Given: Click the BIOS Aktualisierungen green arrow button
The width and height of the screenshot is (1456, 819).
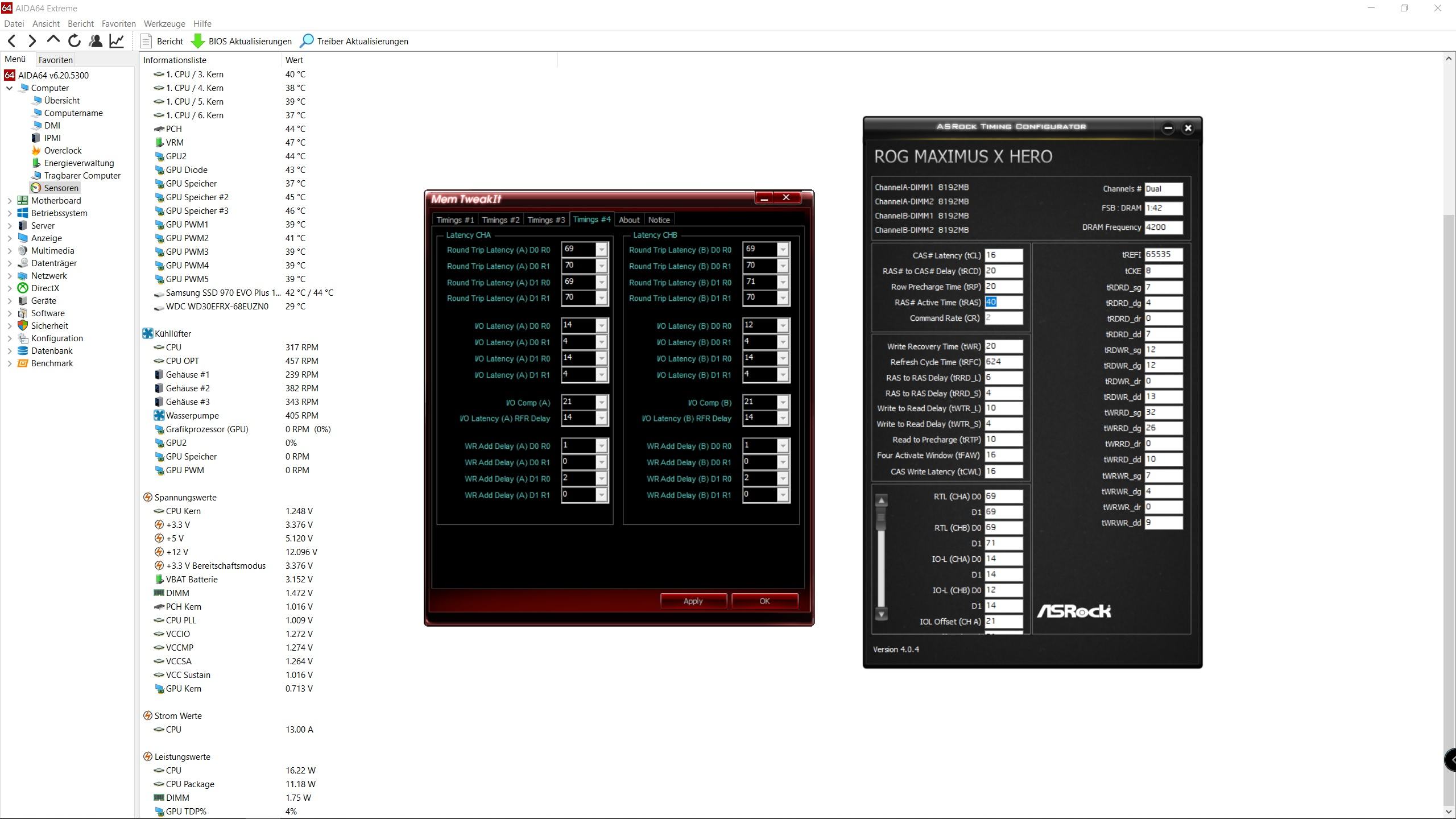Looking at the screenshot, I should point(241,41).
